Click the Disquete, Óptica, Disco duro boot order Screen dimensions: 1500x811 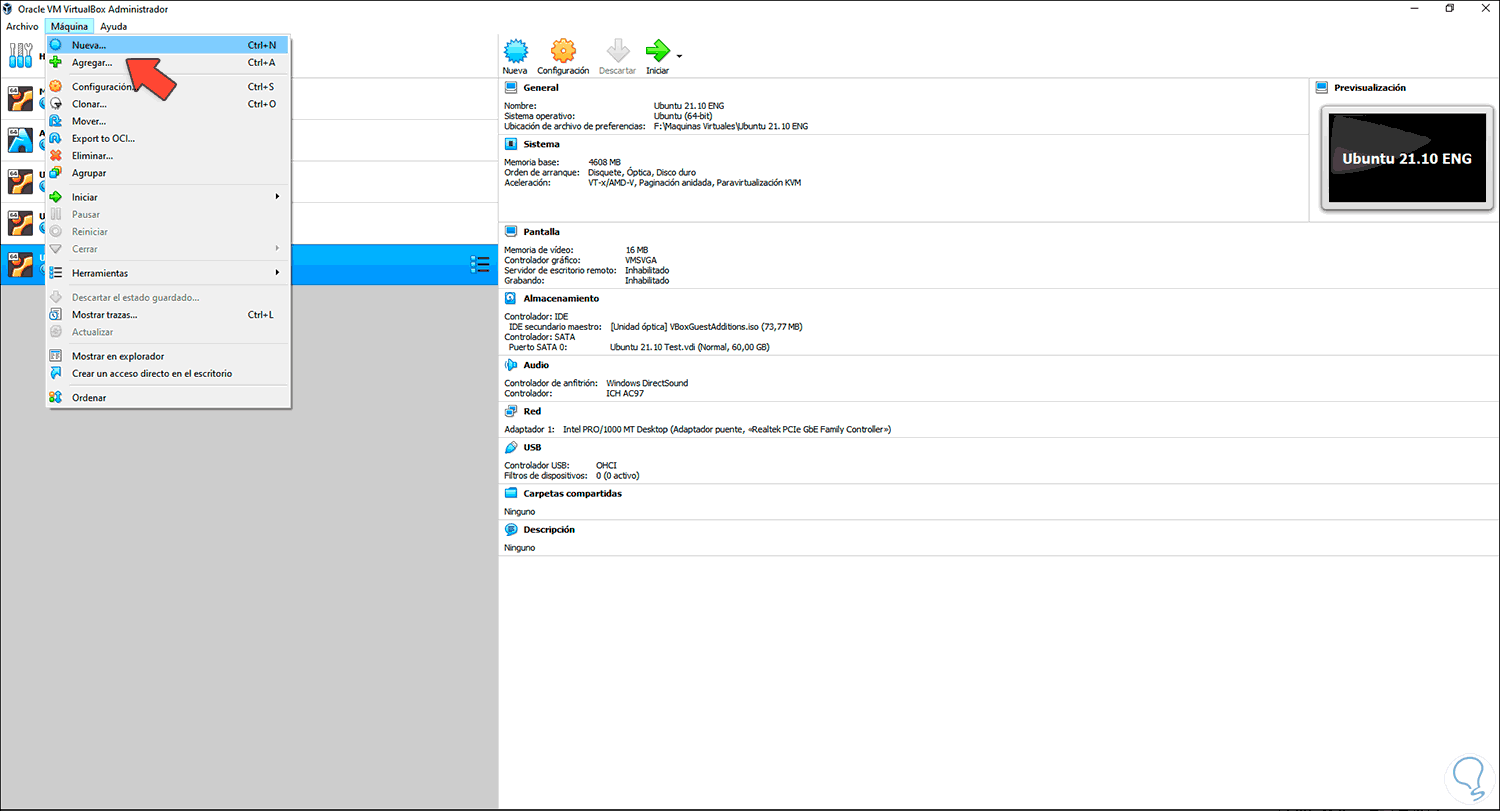[643, 173]
